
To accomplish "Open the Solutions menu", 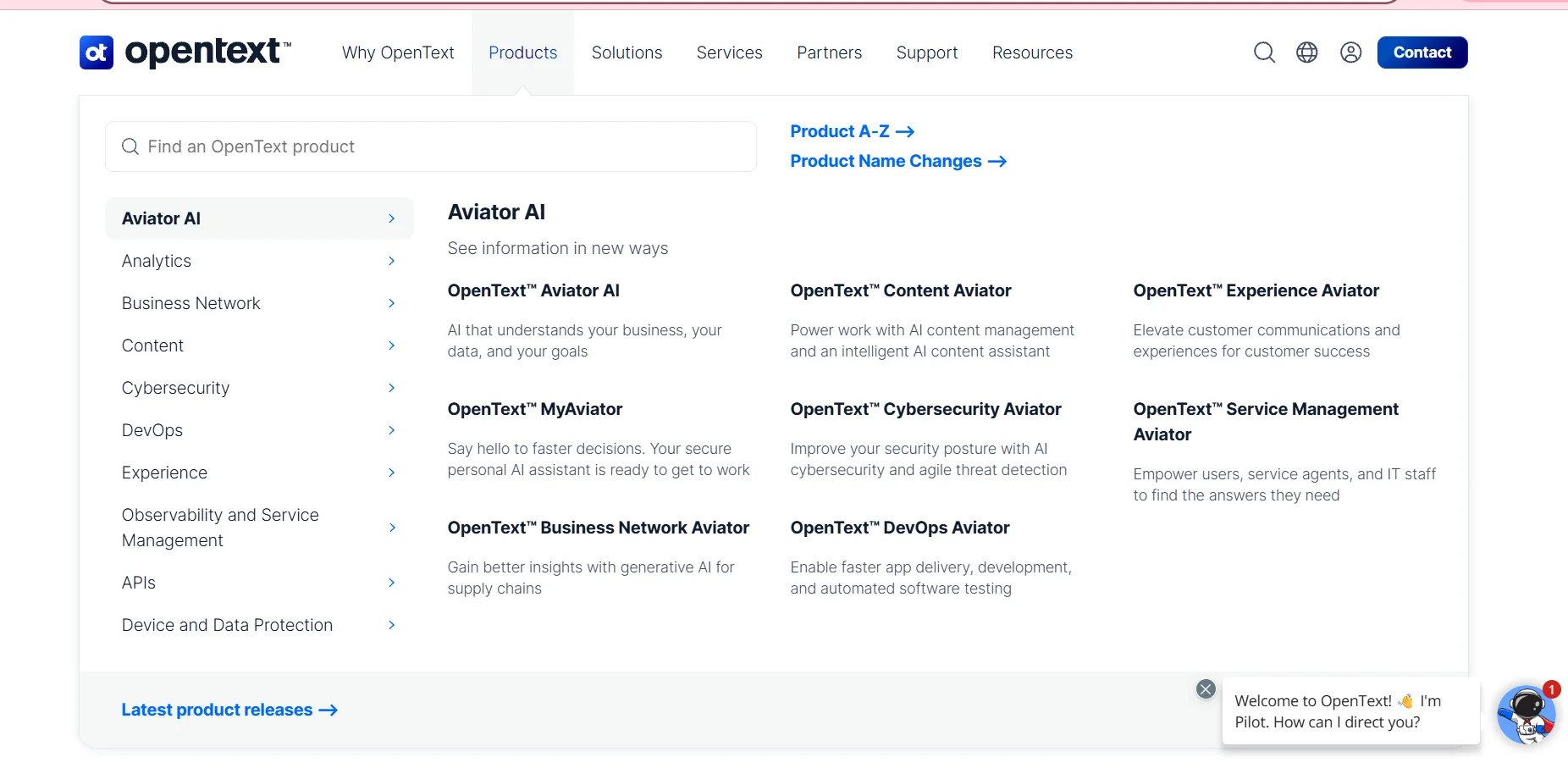I will 627,53.
